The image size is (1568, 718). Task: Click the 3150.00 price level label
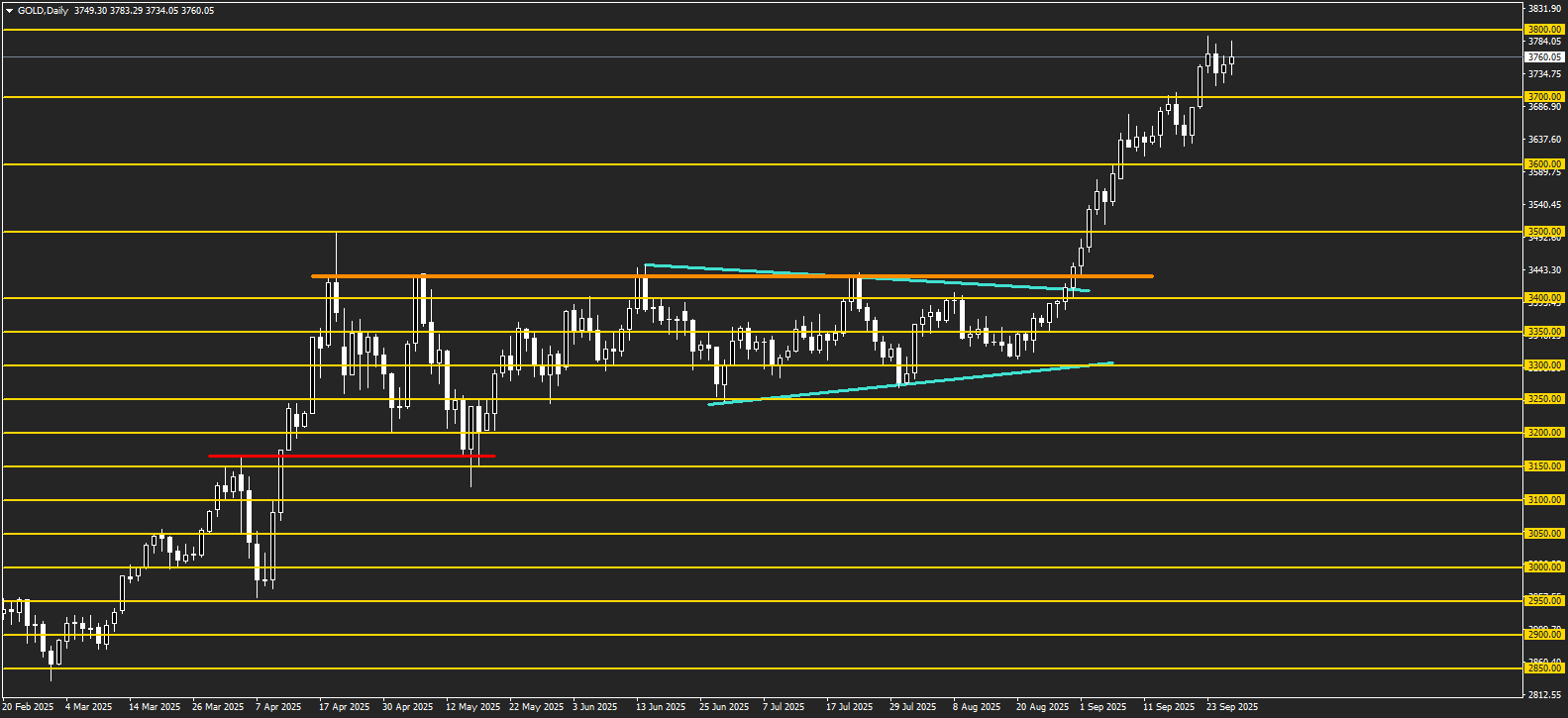[1545, 466]
